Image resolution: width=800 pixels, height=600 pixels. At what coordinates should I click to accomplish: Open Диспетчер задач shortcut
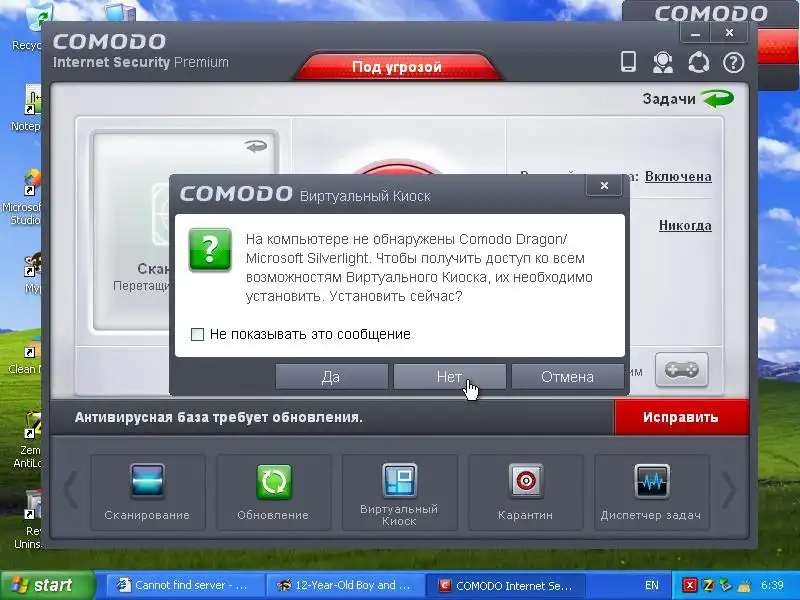coord(652,493)
